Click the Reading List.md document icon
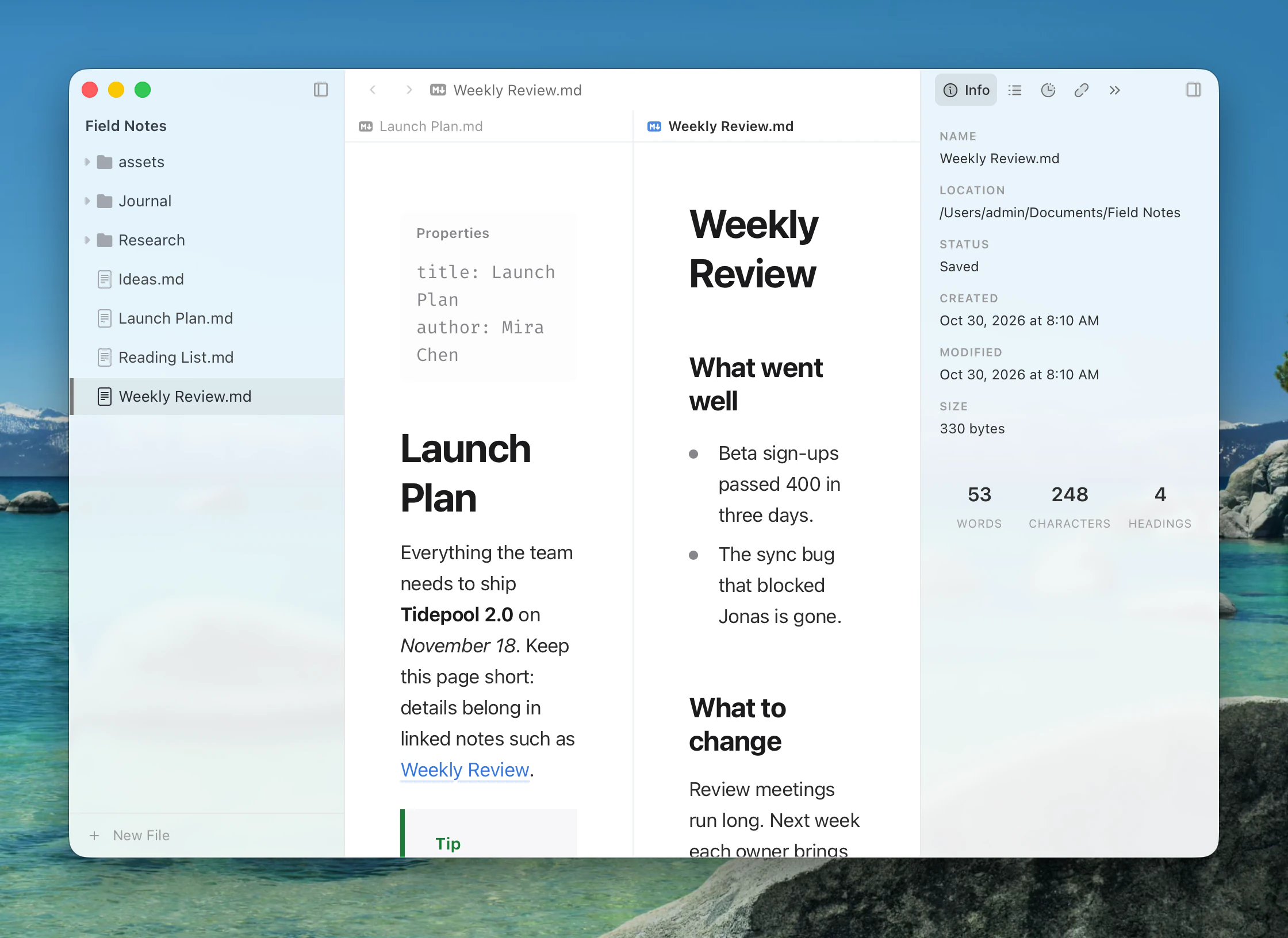1288x938 pixels. pos(105,357)
